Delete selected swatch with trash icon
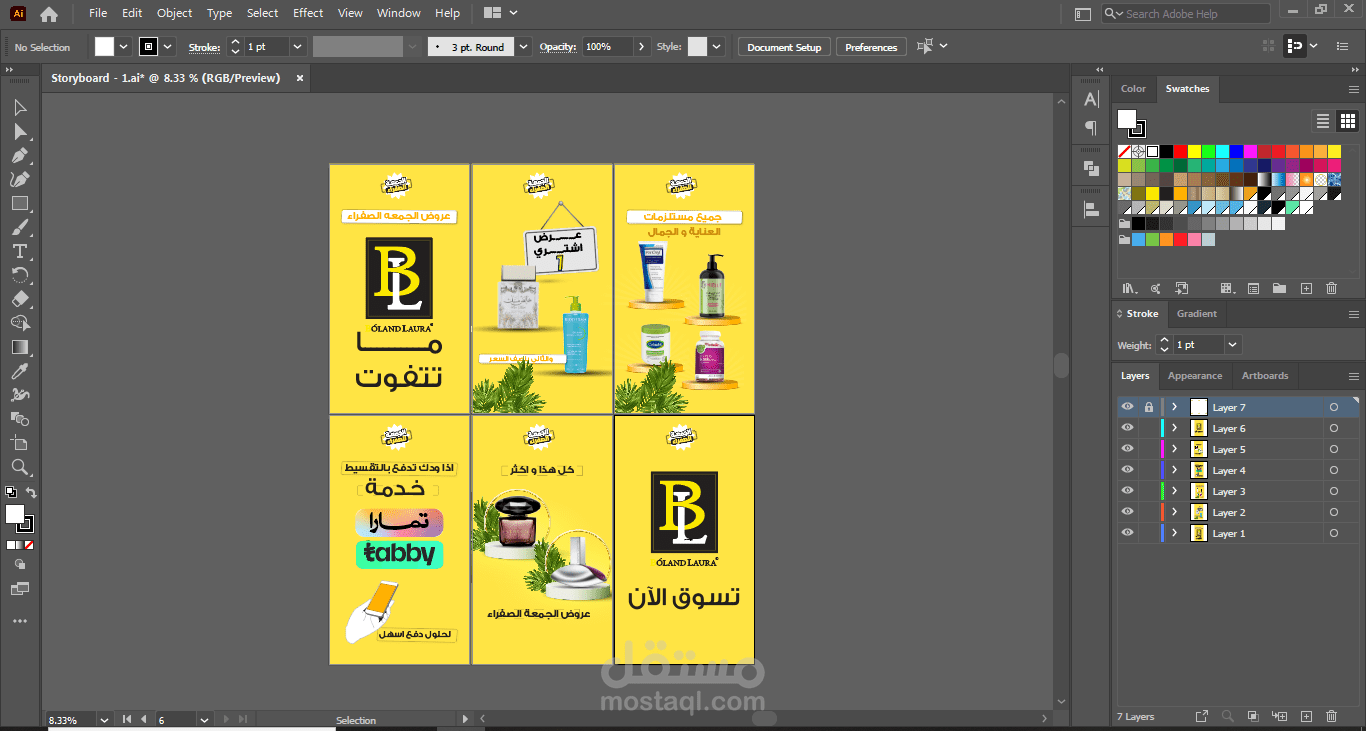This screenshot has height=731, width=1366. pyautogui.click(x=1331, y=288)
